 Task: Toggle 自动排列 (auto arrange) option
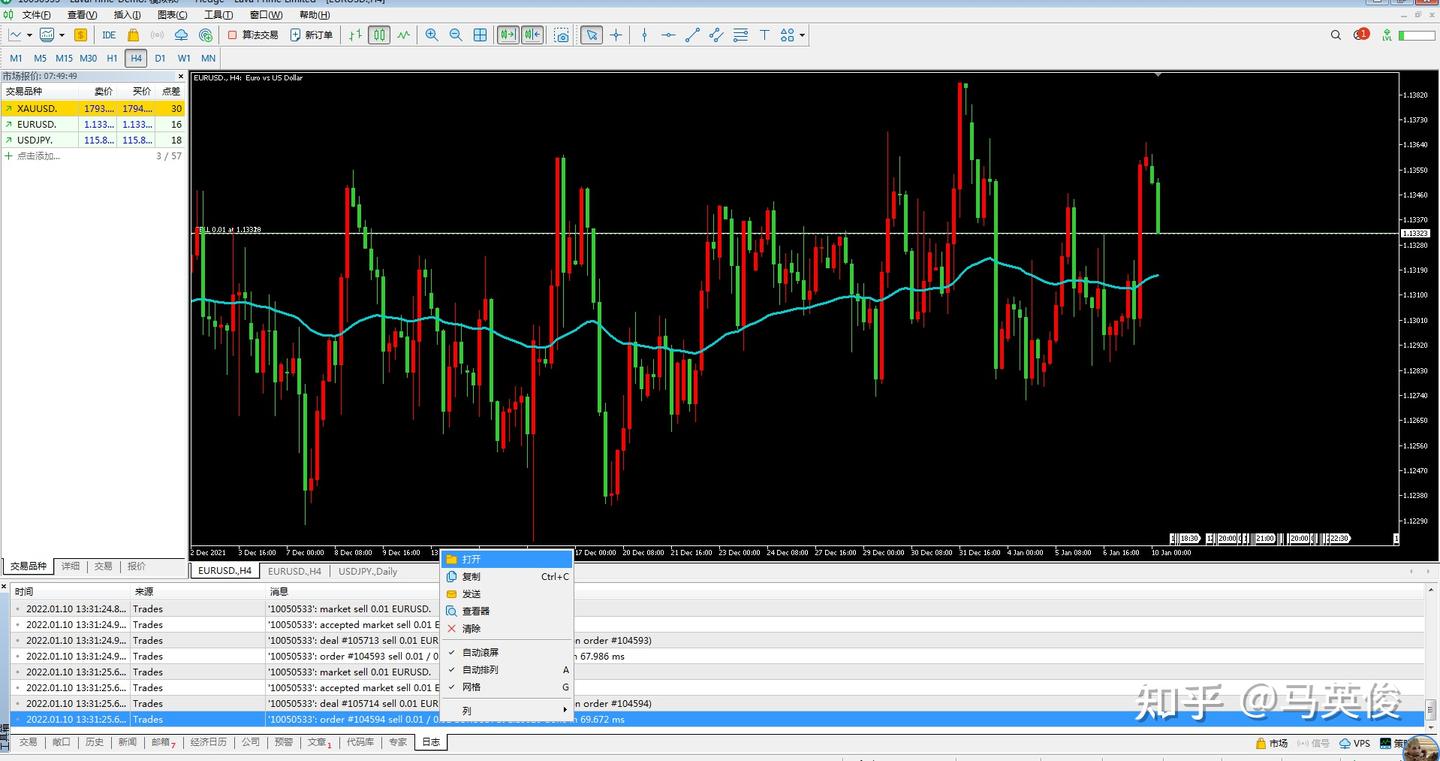click(x=480, y=670)
